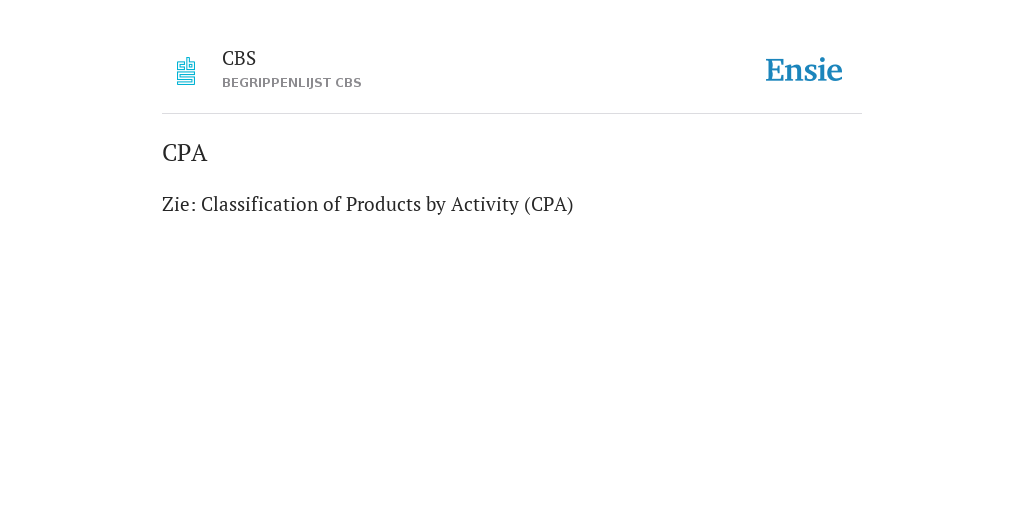Click the word 'Products' in the definition
This screenshot has height=512, width=1024.
click(383, 204)
